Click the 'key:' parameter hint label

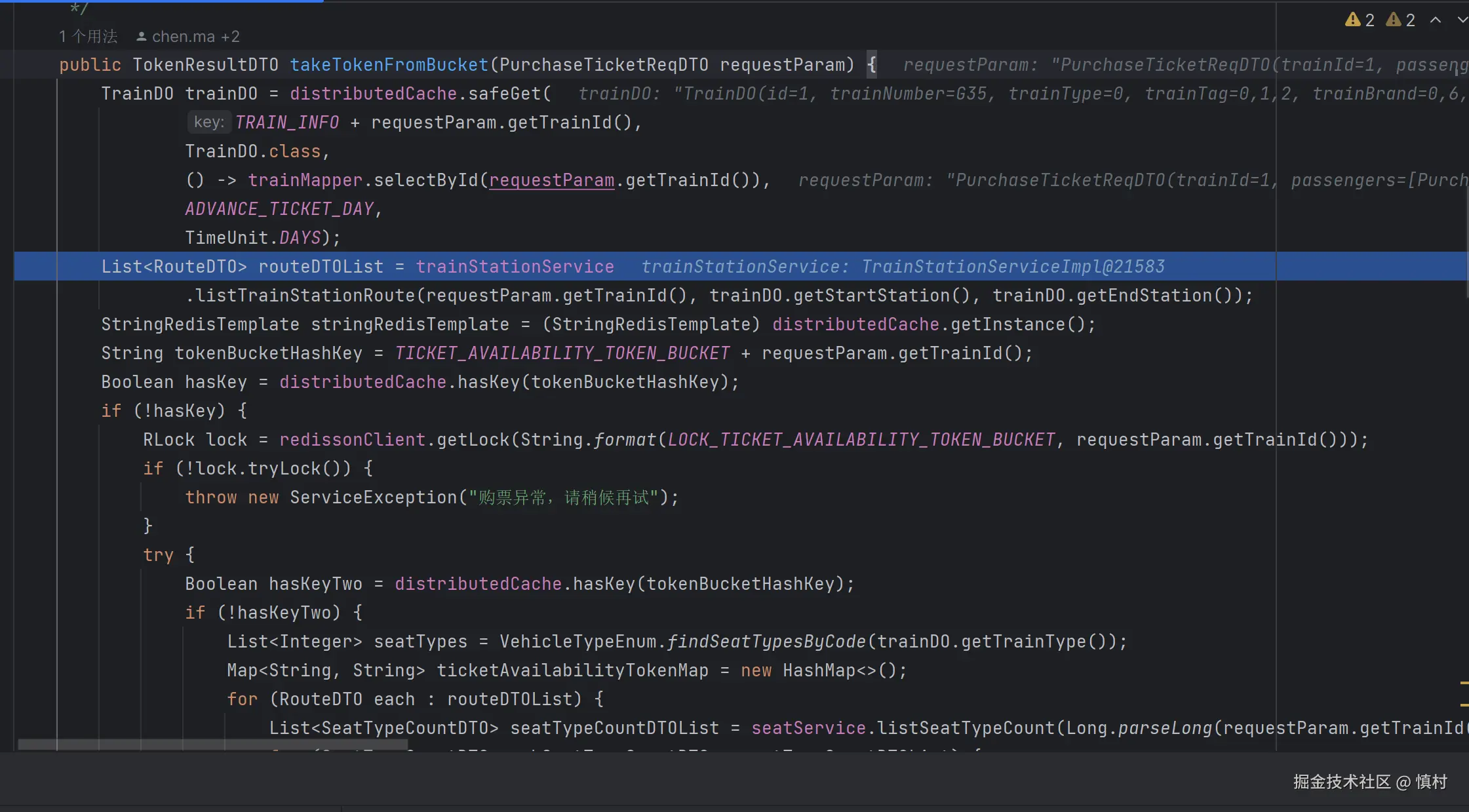click(x=209, y=122)
